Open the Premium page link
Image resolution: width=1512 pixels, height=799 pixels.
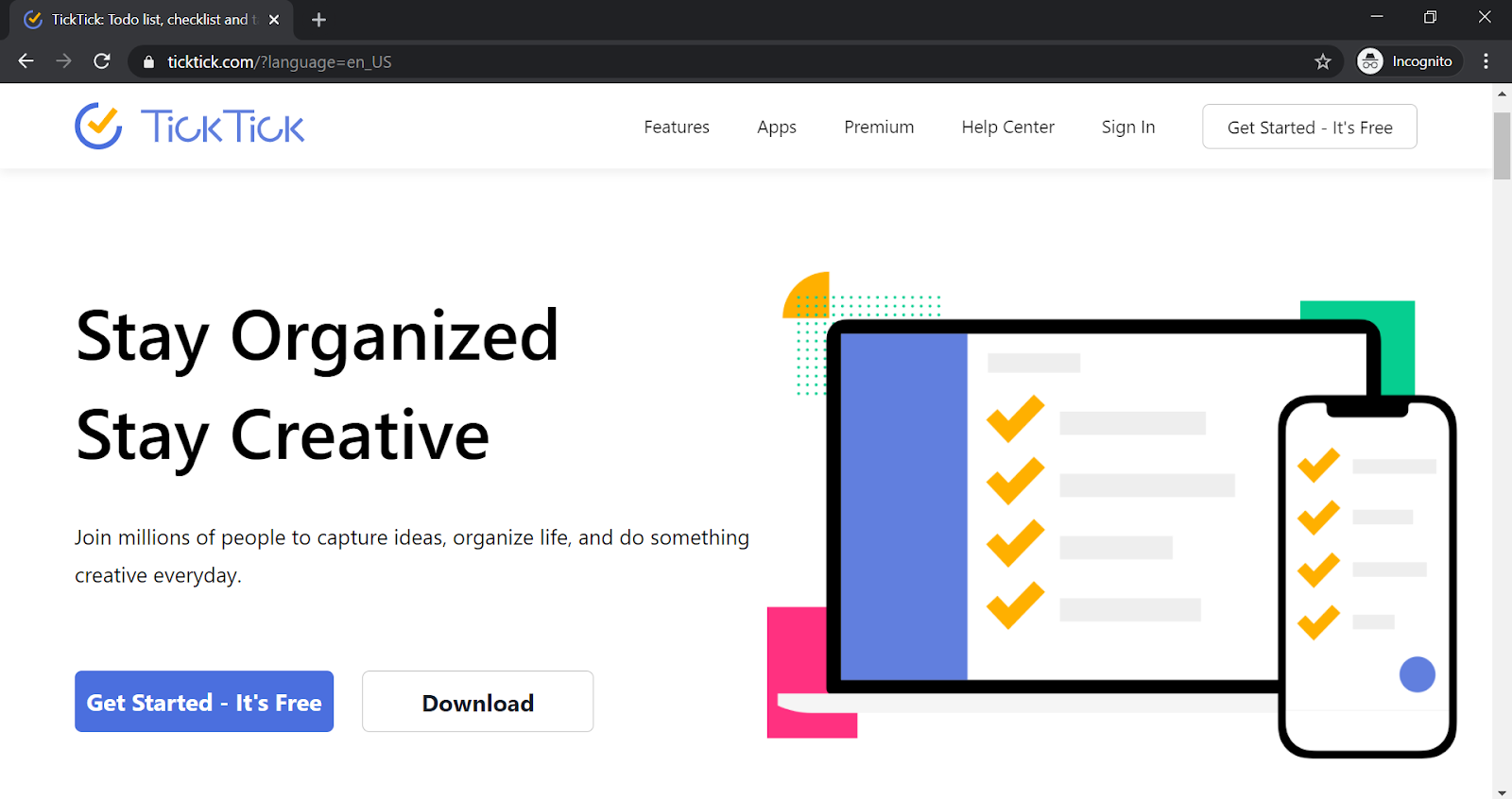click(879, 127)
